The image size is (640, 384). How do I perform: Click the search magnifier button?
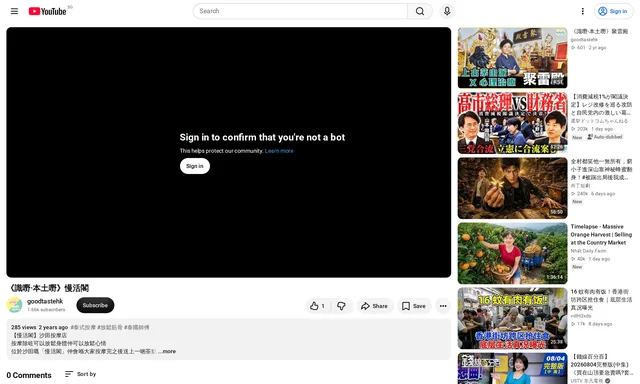(x=420, y=11)
